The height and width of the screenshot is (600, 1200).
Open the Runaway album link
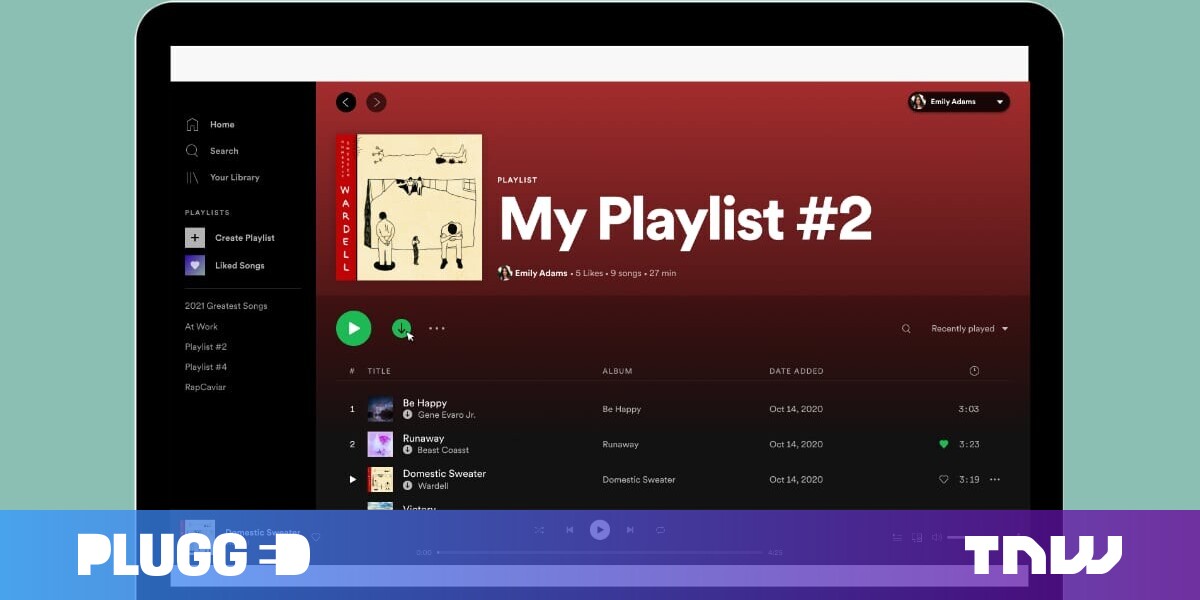[620, 444]
